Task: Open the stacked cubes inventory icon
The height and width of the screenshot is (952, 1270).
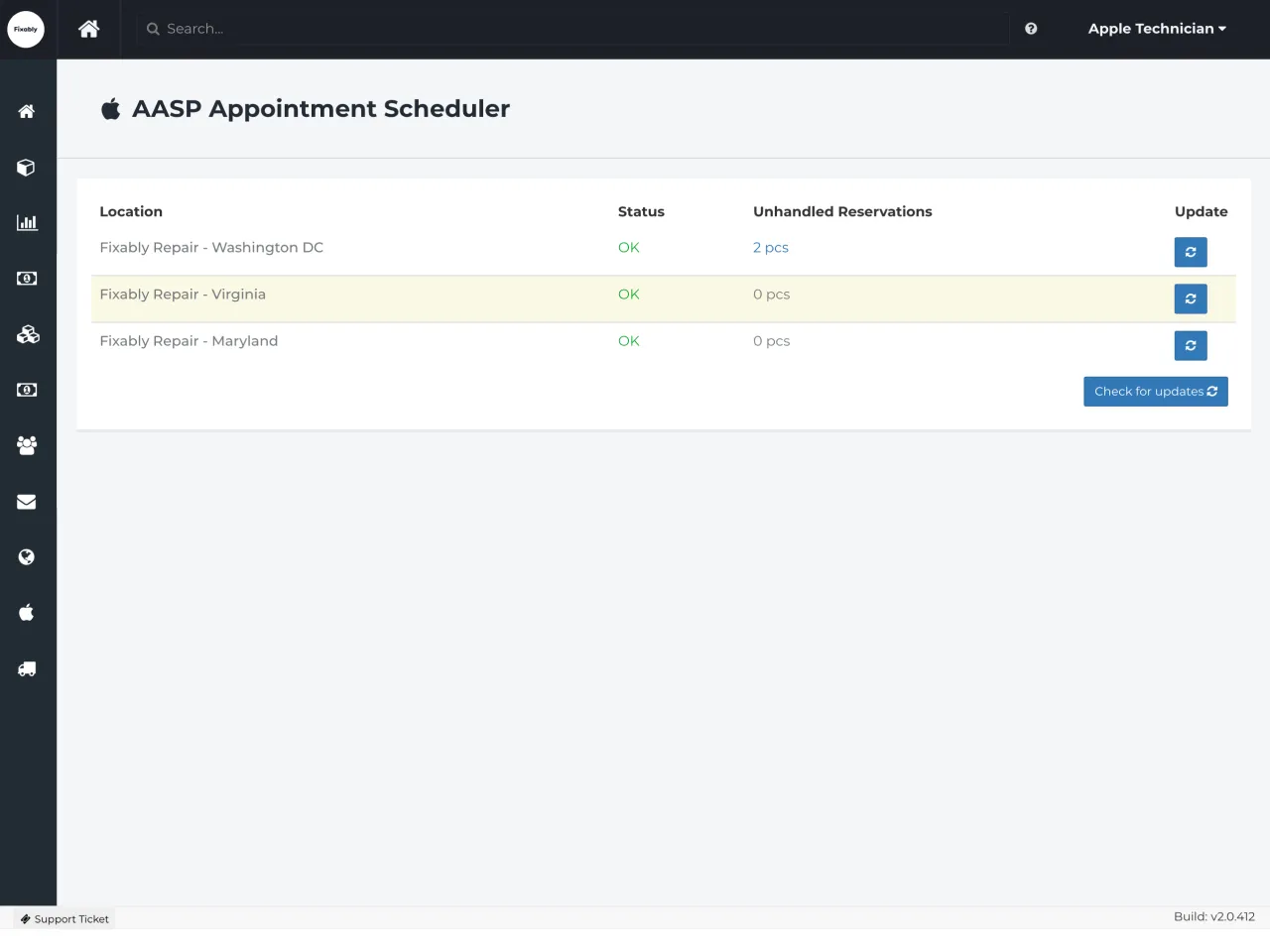Action: tap(26, 334)
